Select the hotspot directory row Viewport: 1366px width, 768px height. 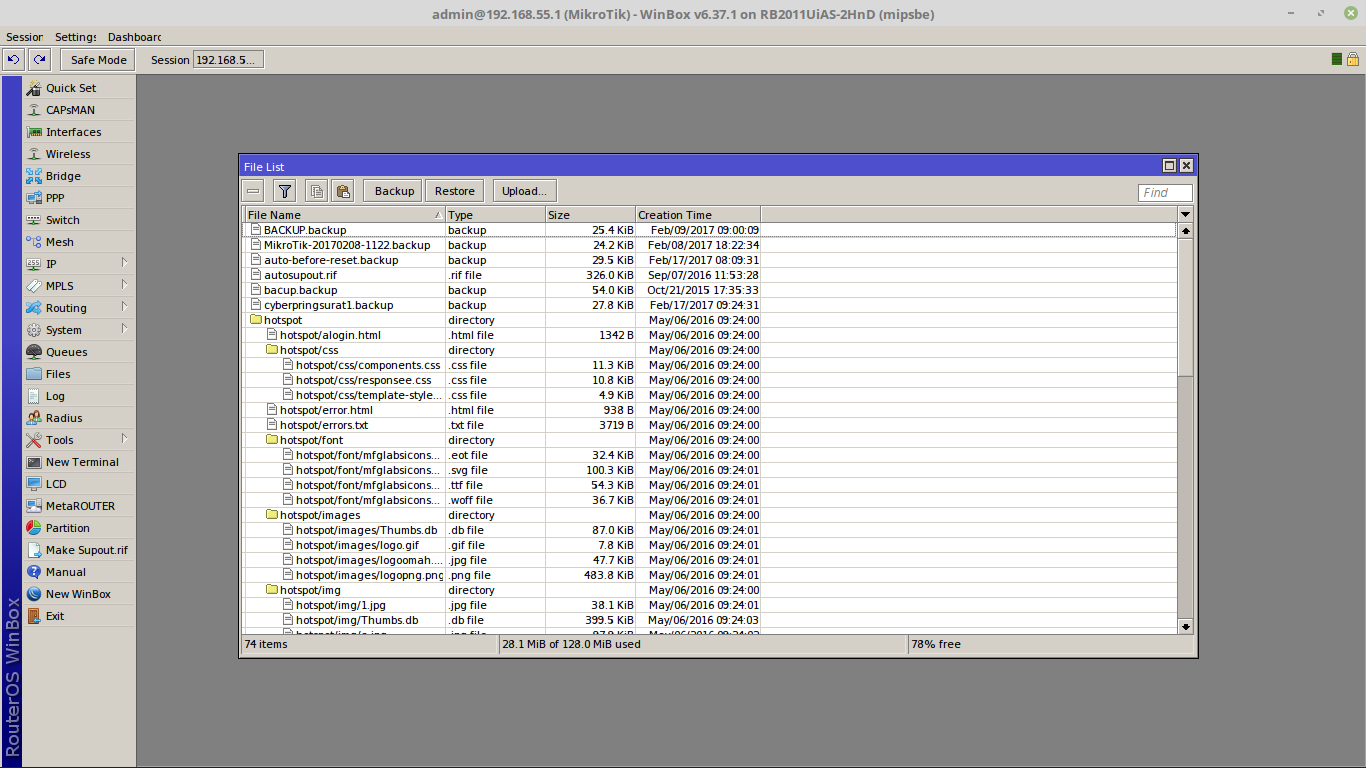709,320
